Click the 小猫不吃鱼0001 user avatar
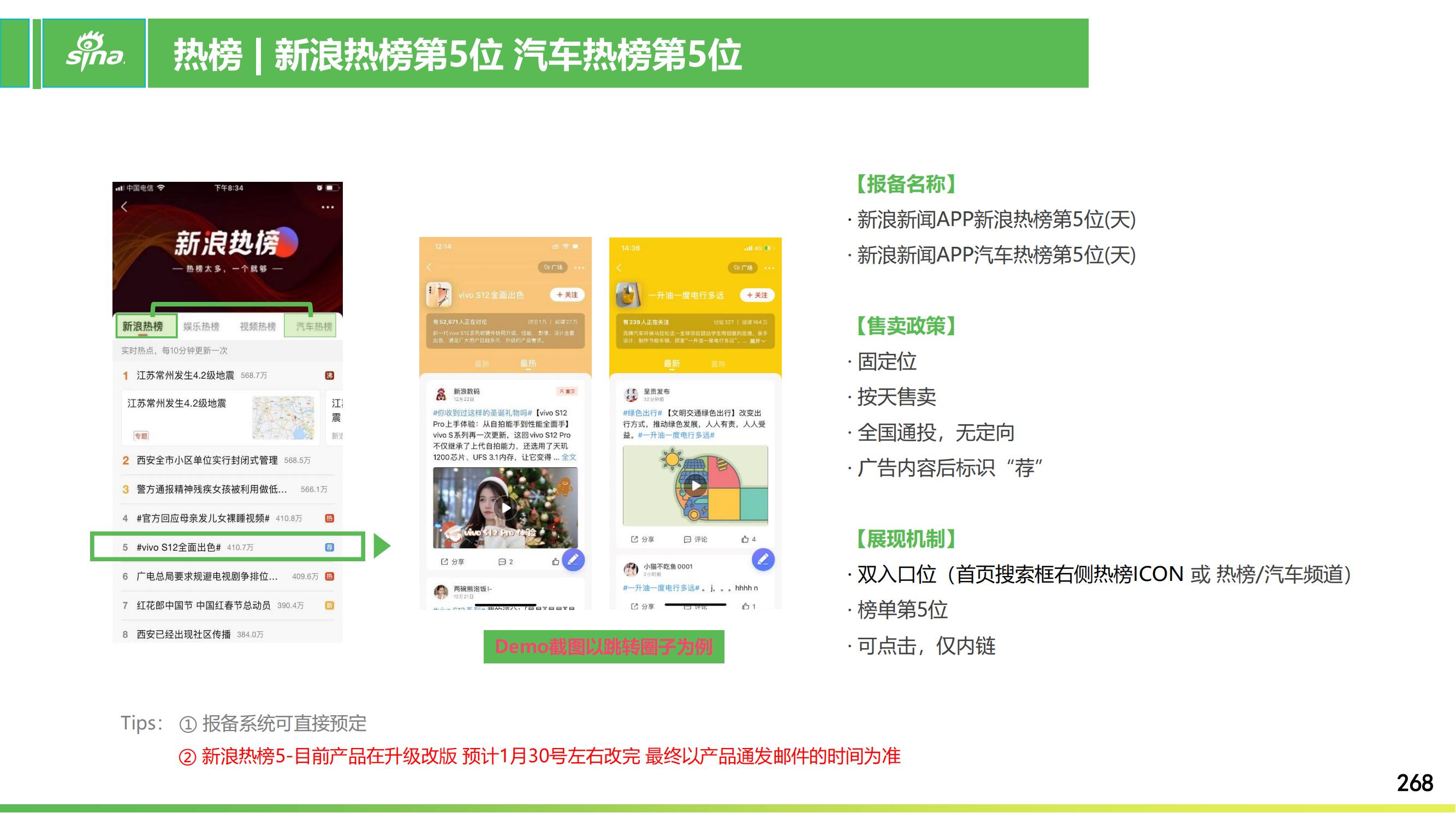This screenshot has height=819, width=1456. [x=631, y=569]
